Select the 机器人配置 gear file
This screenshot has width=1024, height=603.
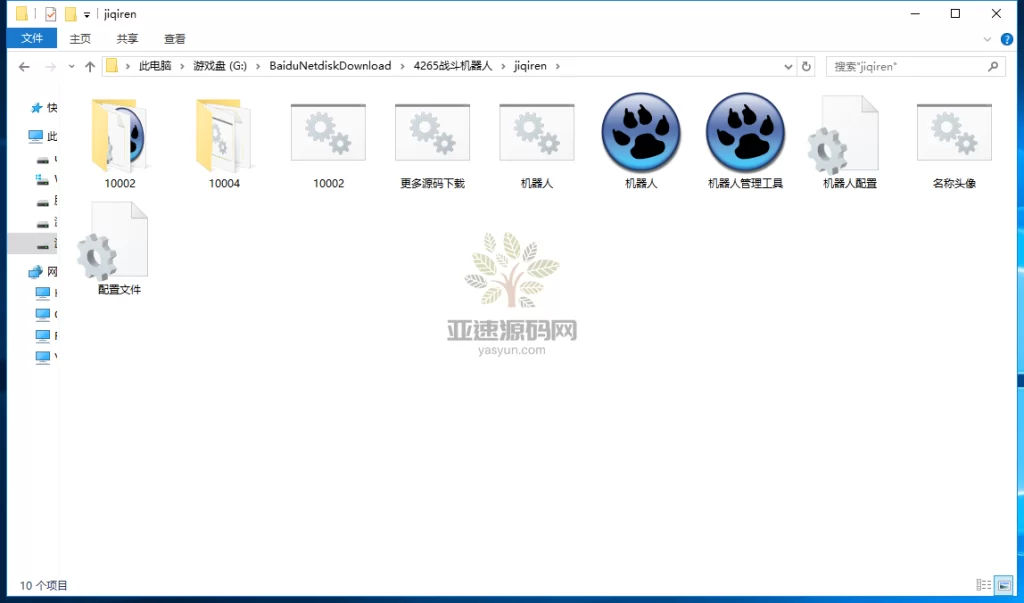click(849, 135)
